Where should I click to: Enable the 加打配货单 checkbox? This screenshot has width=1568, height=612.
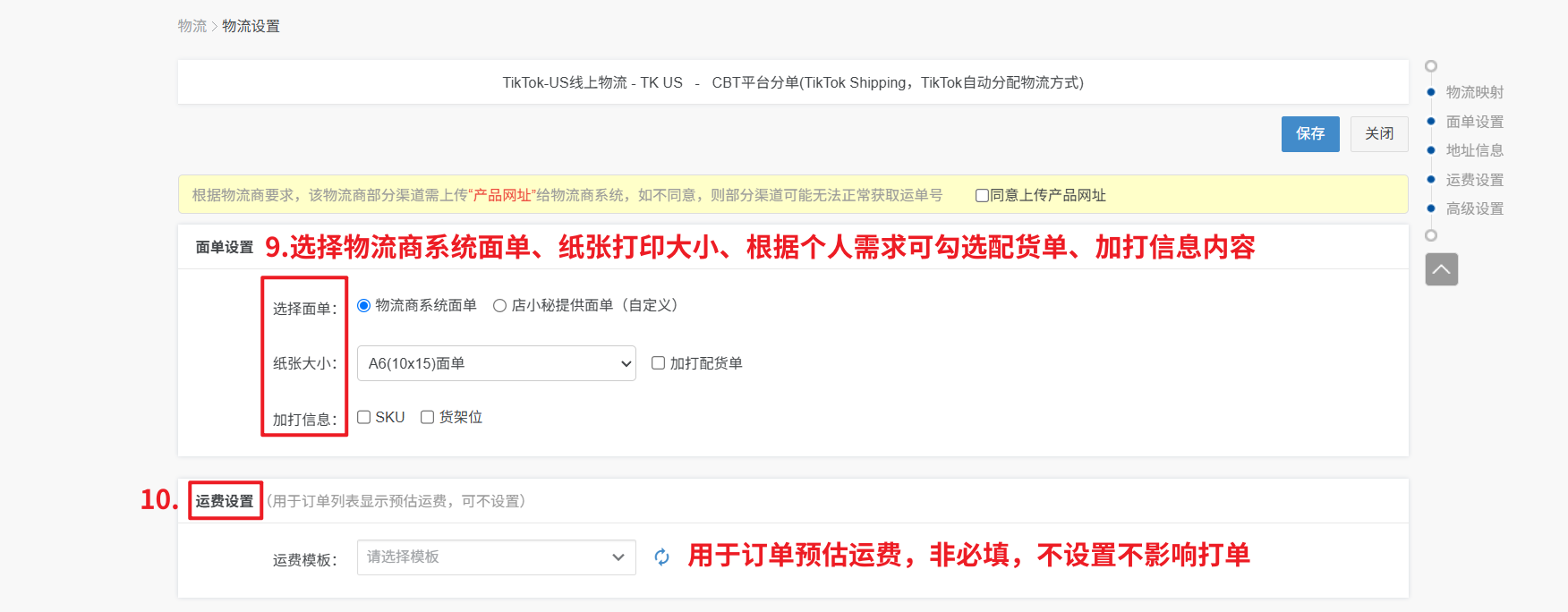coord(658,363)
